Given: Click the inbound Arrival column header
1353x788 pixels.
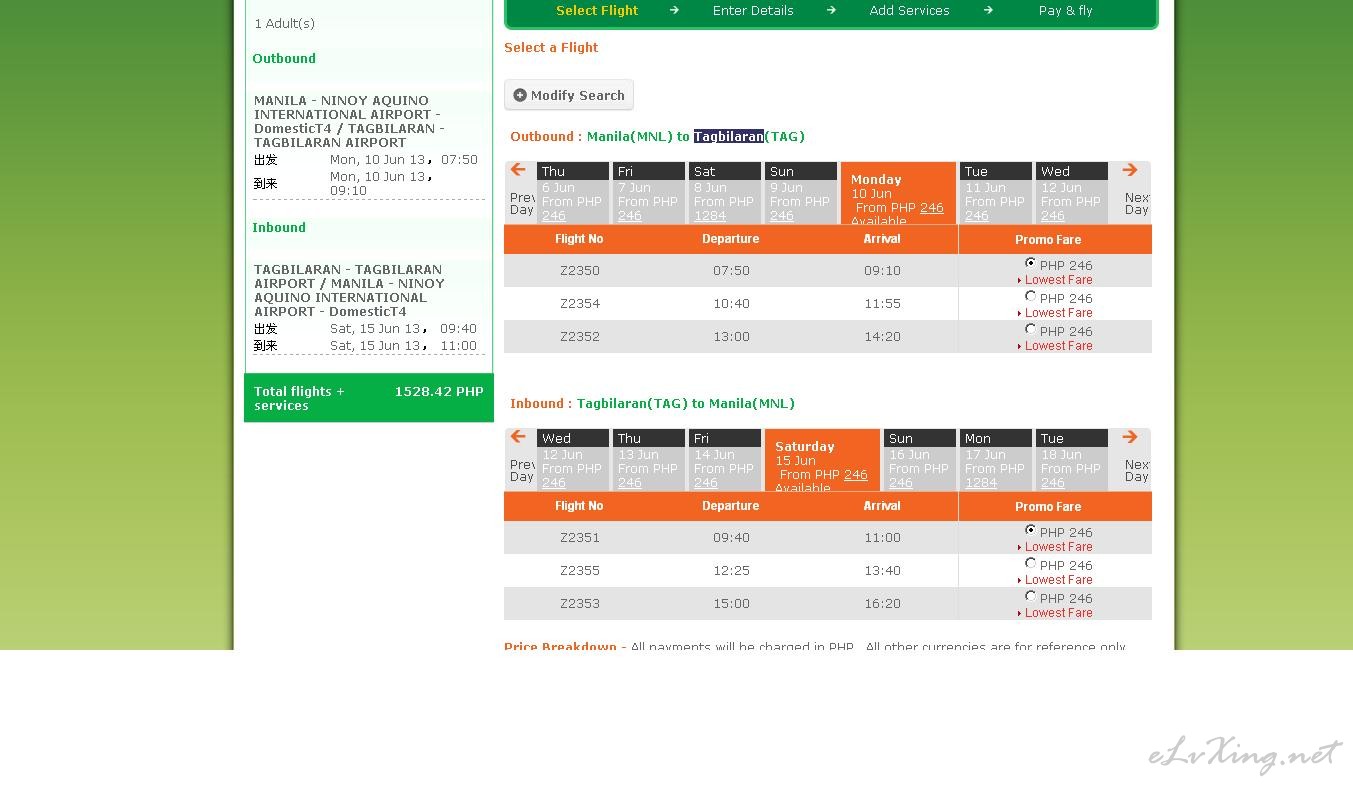Looking at the screenshot, I should [882, 506].
